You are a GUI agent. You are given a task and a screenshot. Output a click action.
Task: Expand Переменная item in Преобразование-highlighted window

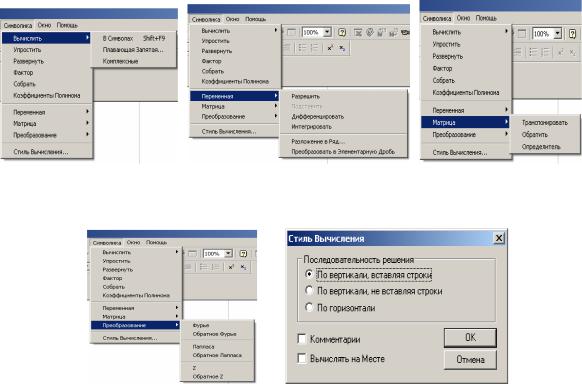[136, 308]
